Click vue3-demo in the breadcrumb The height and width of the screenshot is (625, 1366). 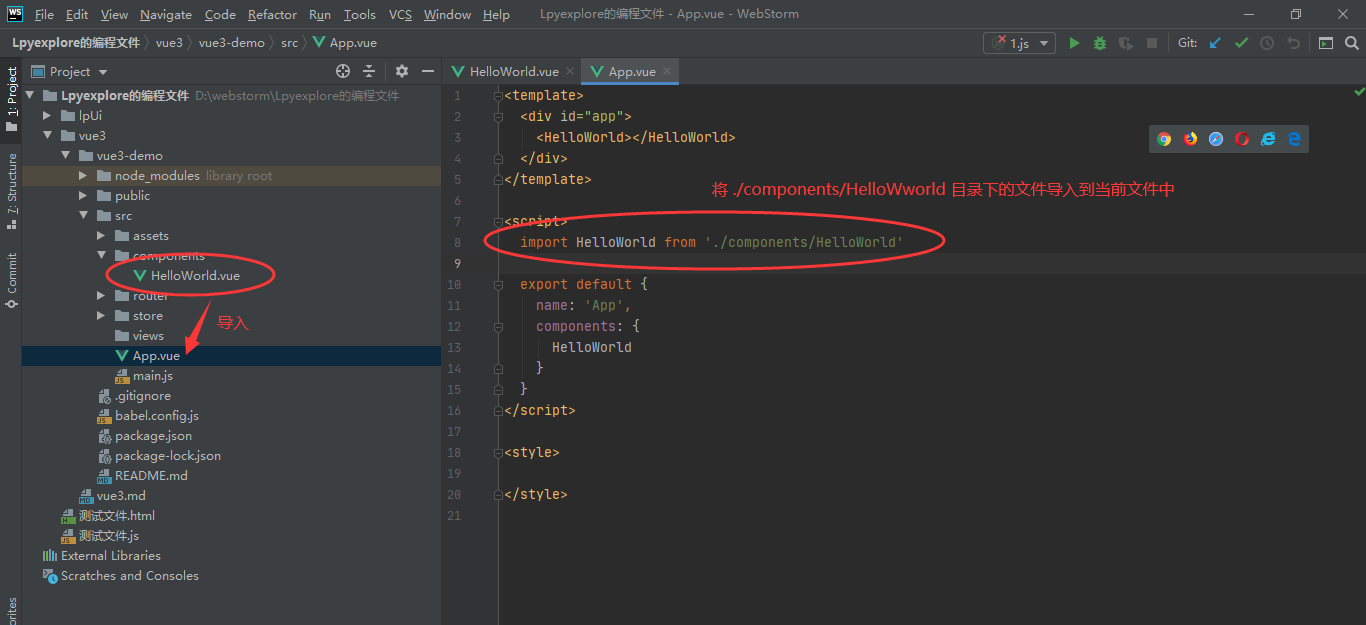[x=231, y=43]
